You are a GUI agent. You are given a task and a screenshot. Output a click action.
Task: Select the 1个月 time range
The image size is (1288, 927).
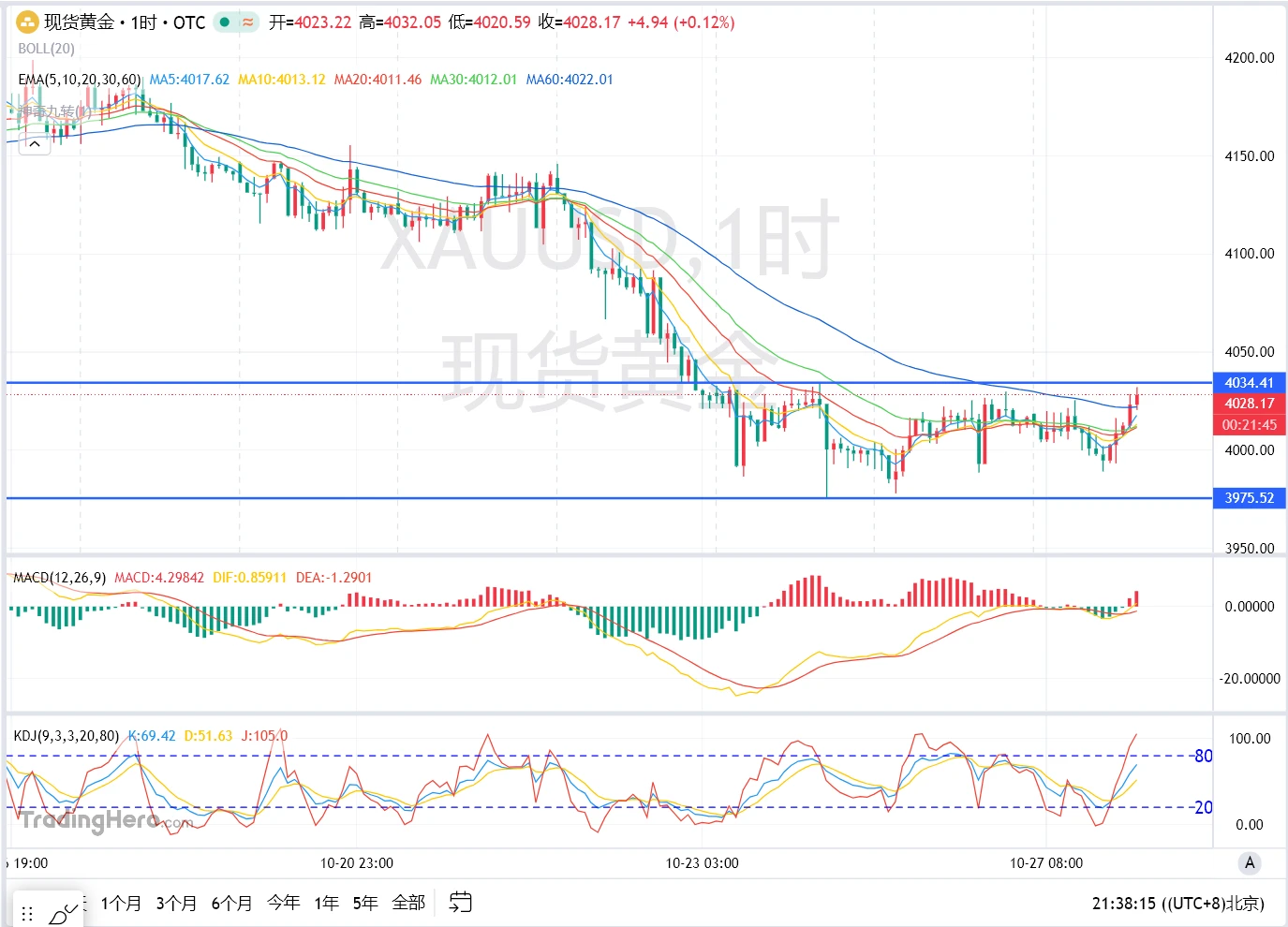click(x=121, y=903)
